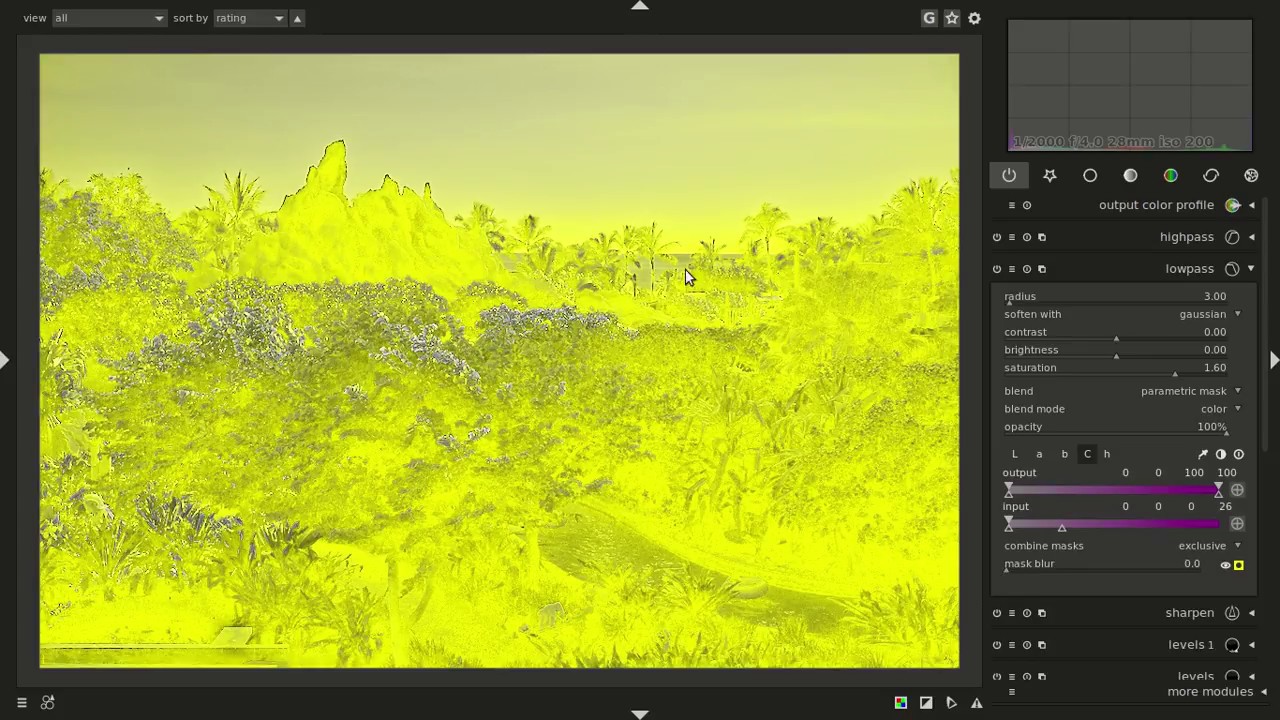Select the tone module group gradient circle
The image size is (1280, 720).
pyautogui.click(x=1130, y=175)
